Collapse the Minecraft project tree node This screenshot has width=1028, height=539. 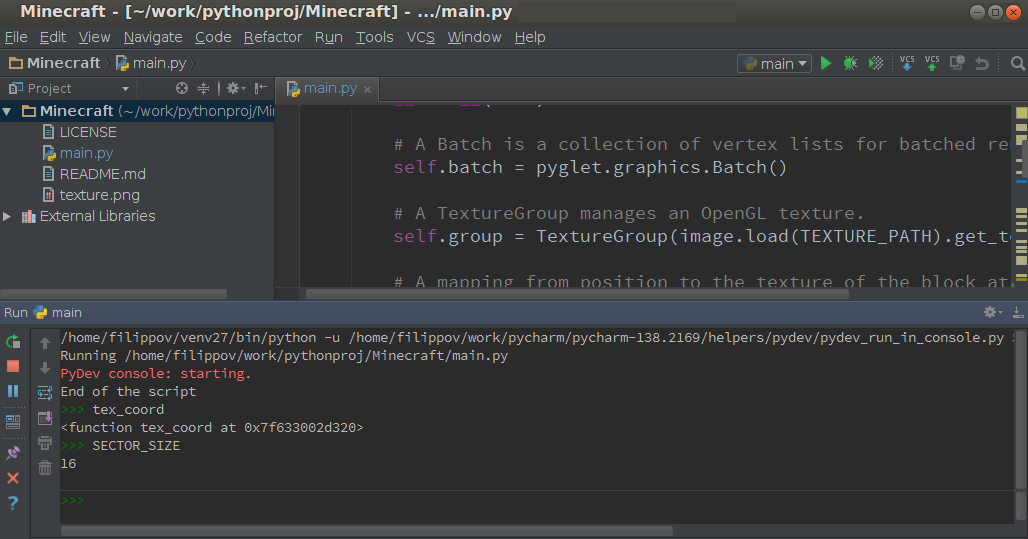tap(7, 111)
